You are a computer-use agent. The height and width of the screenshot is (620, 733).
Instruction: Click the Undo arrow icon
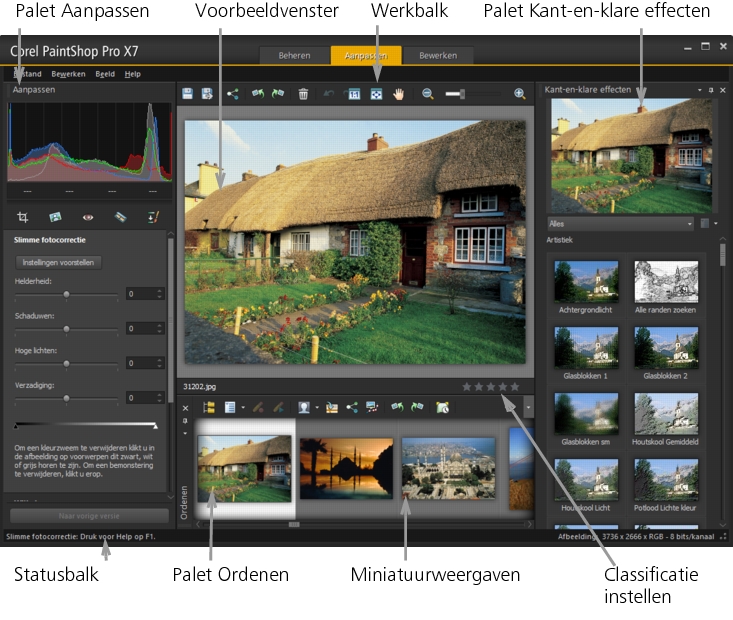coord(329,94)
